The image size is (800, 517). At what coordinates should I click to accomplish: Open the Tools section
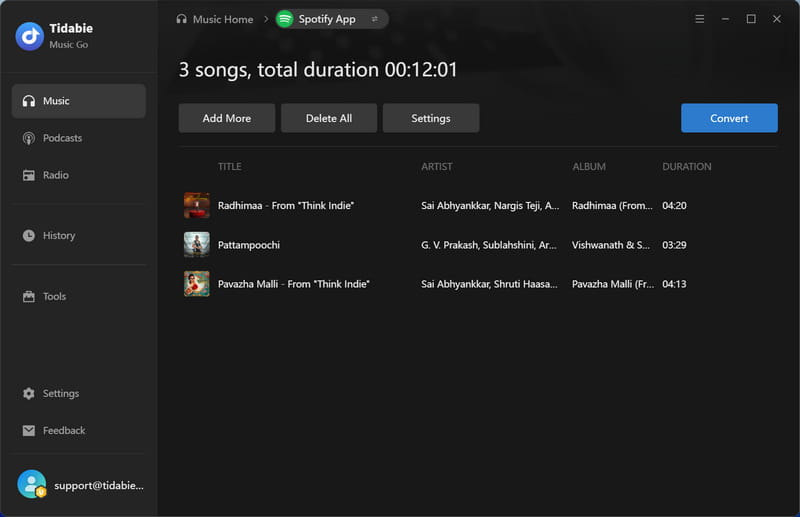pyautogui.click(x=79, y=297)
